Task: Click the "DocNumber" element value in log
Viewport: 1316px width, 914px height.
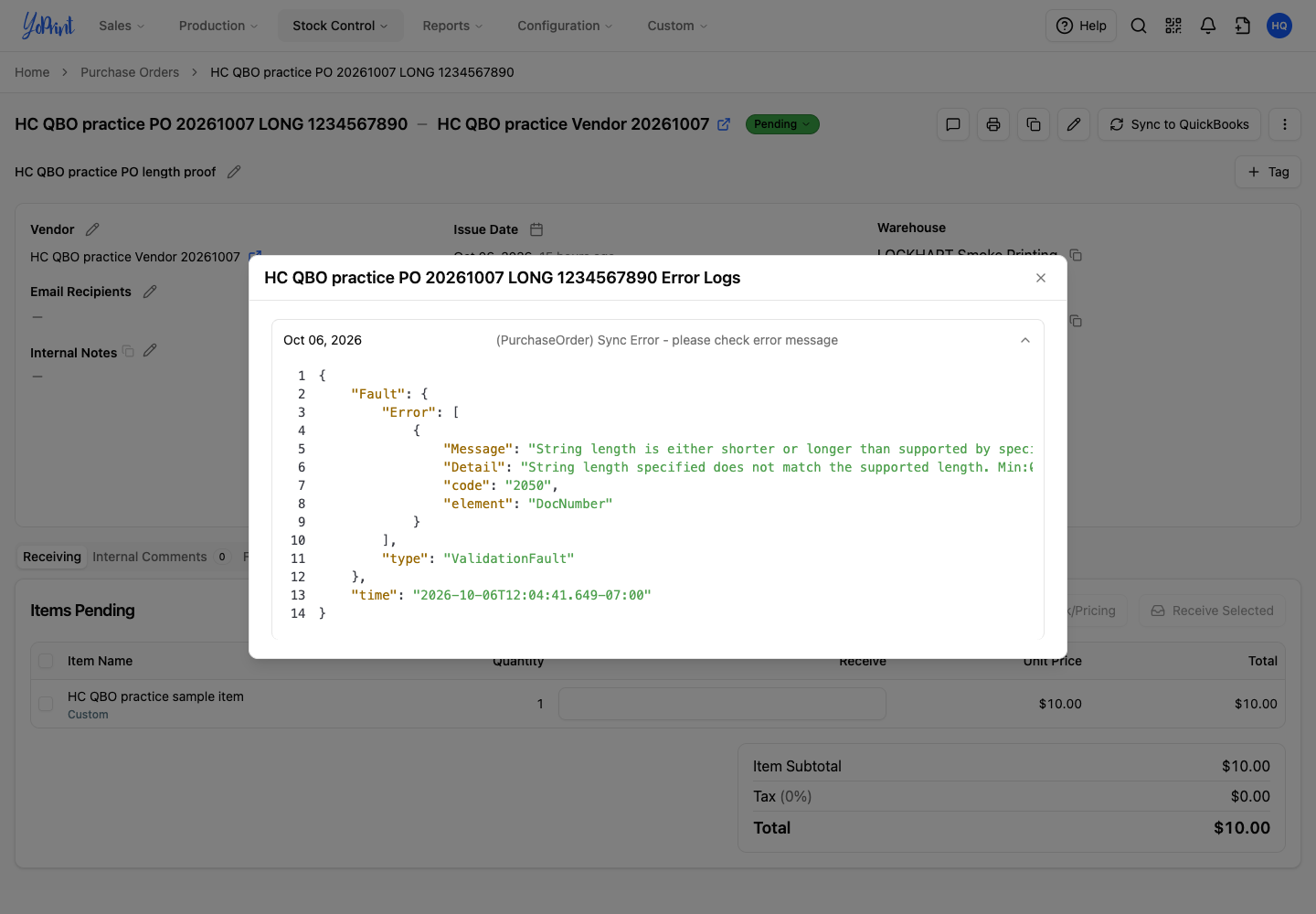Action: point(570,504)
